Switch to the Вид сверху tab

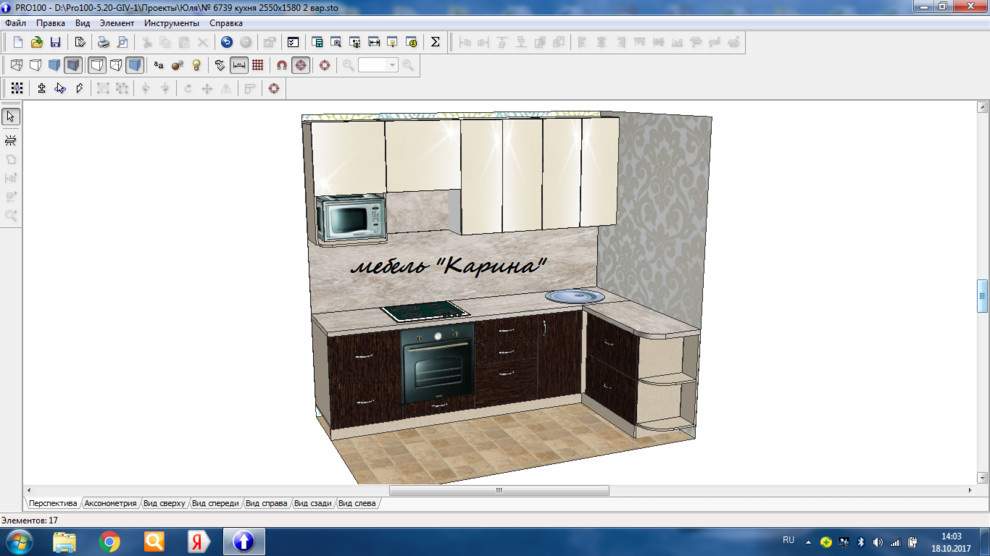pyautogui.click(x=164, y=503)
